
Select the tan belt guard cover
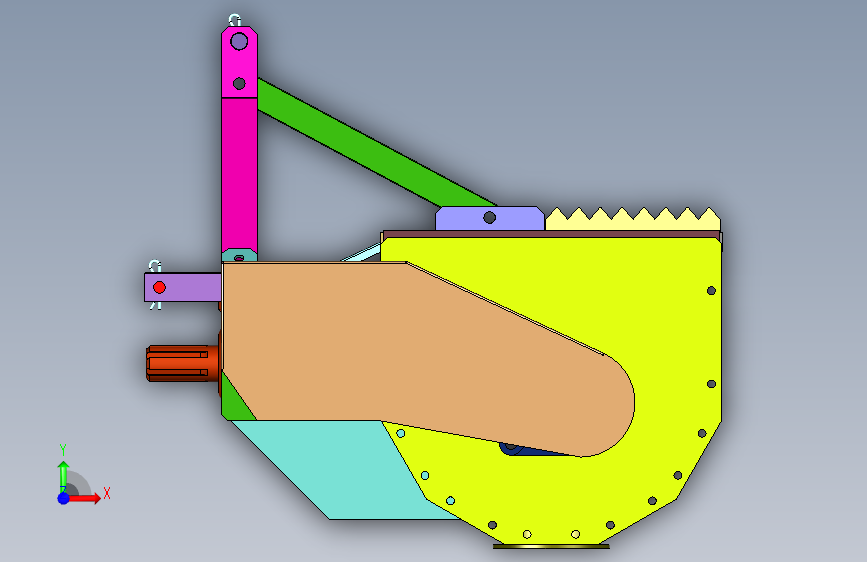426,357
